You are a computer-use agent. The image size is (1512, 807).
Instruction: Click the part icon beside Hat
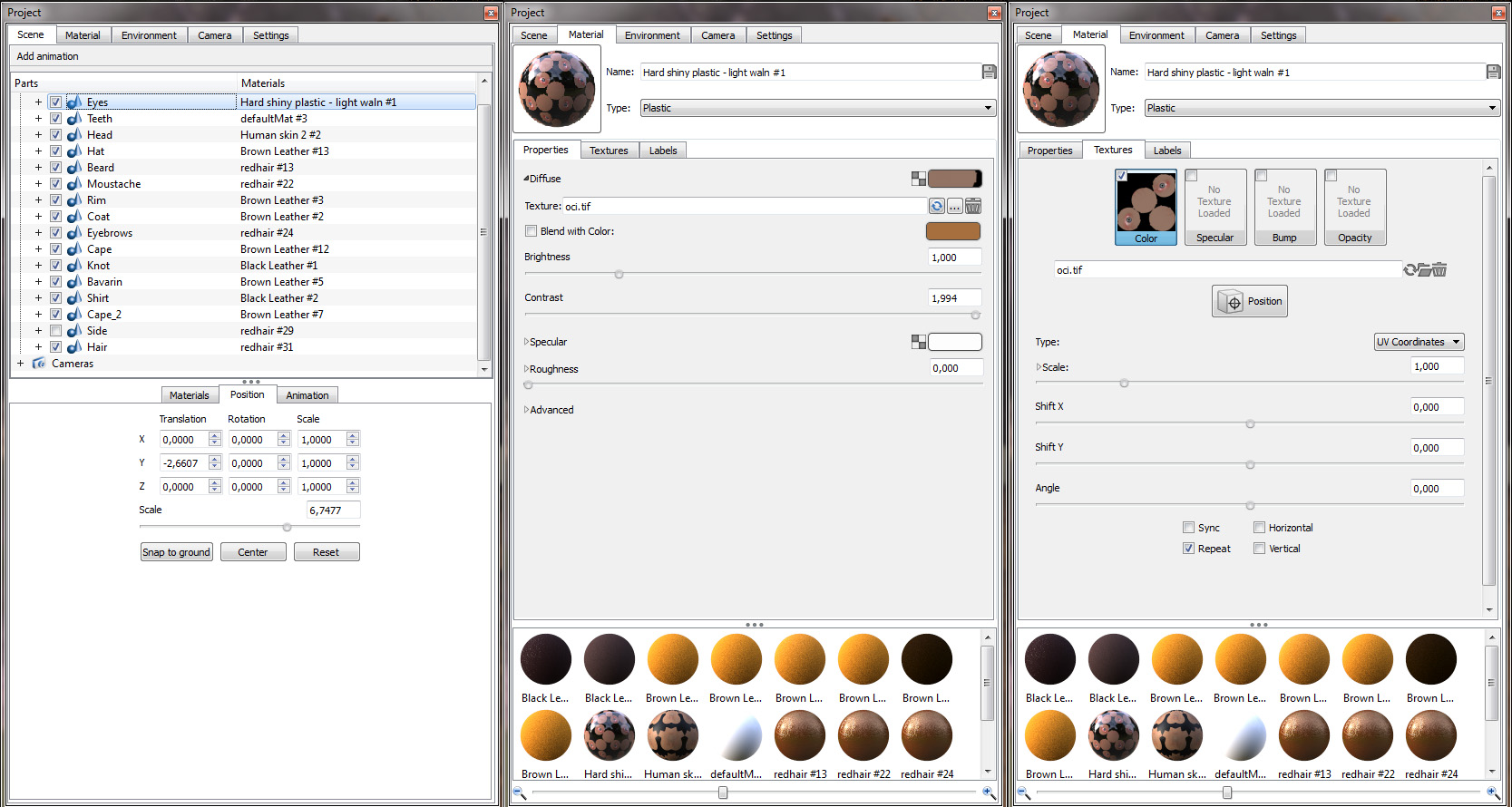[x=74, y=151]
